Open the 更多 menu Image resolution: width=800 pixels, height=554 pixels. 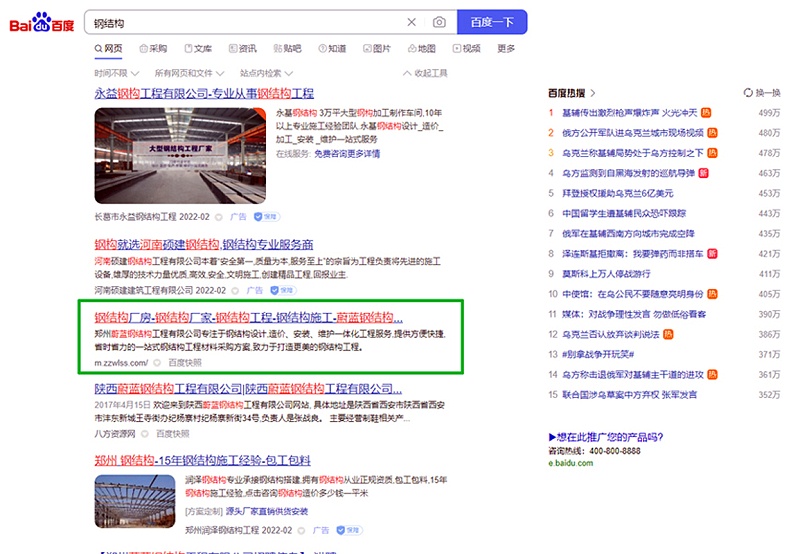506,48
